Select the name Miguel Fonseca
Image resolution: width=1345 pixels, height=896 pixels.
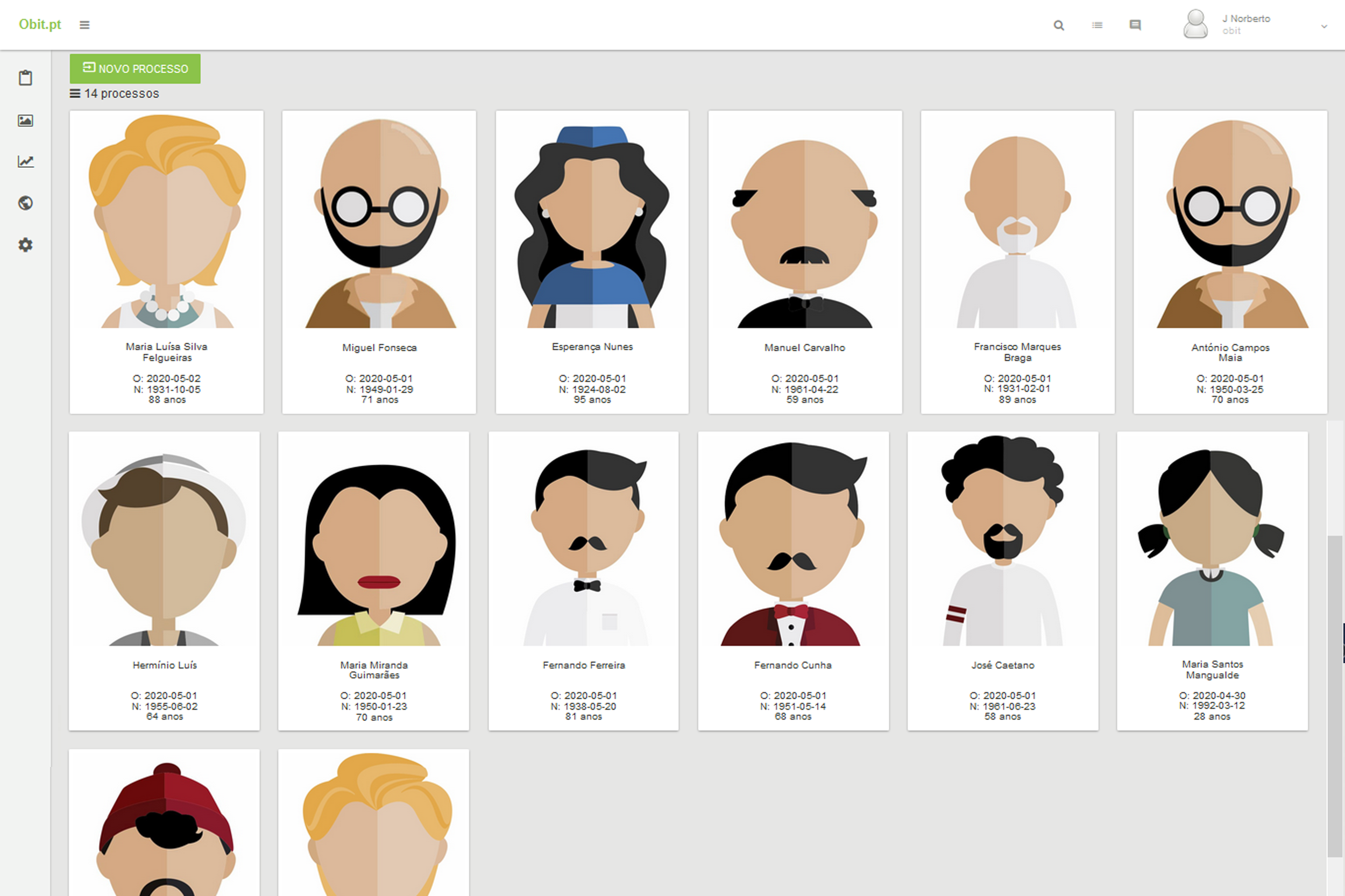[379, 347]
